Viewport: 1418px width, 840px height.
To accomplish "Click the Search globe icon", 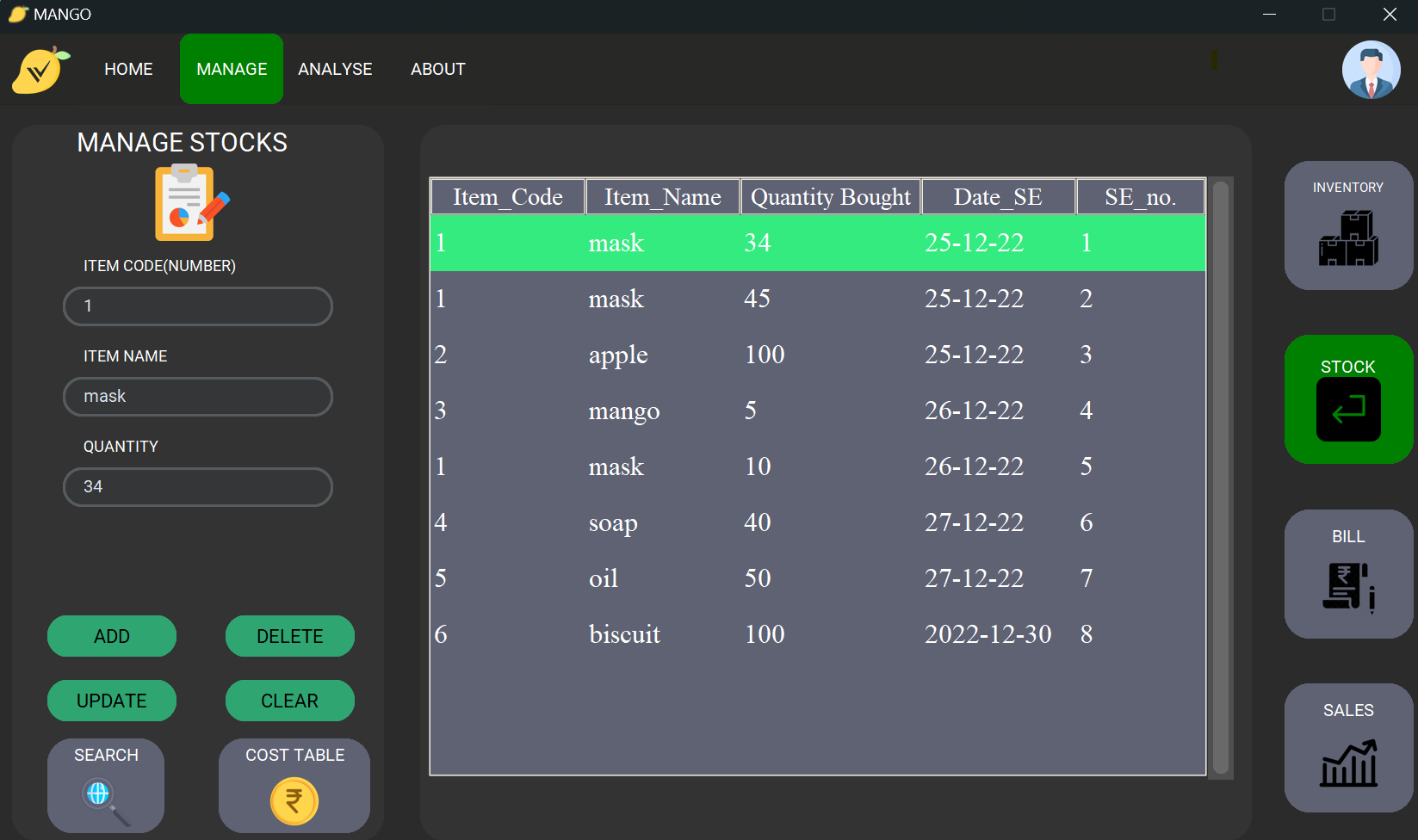I will 102,793.
